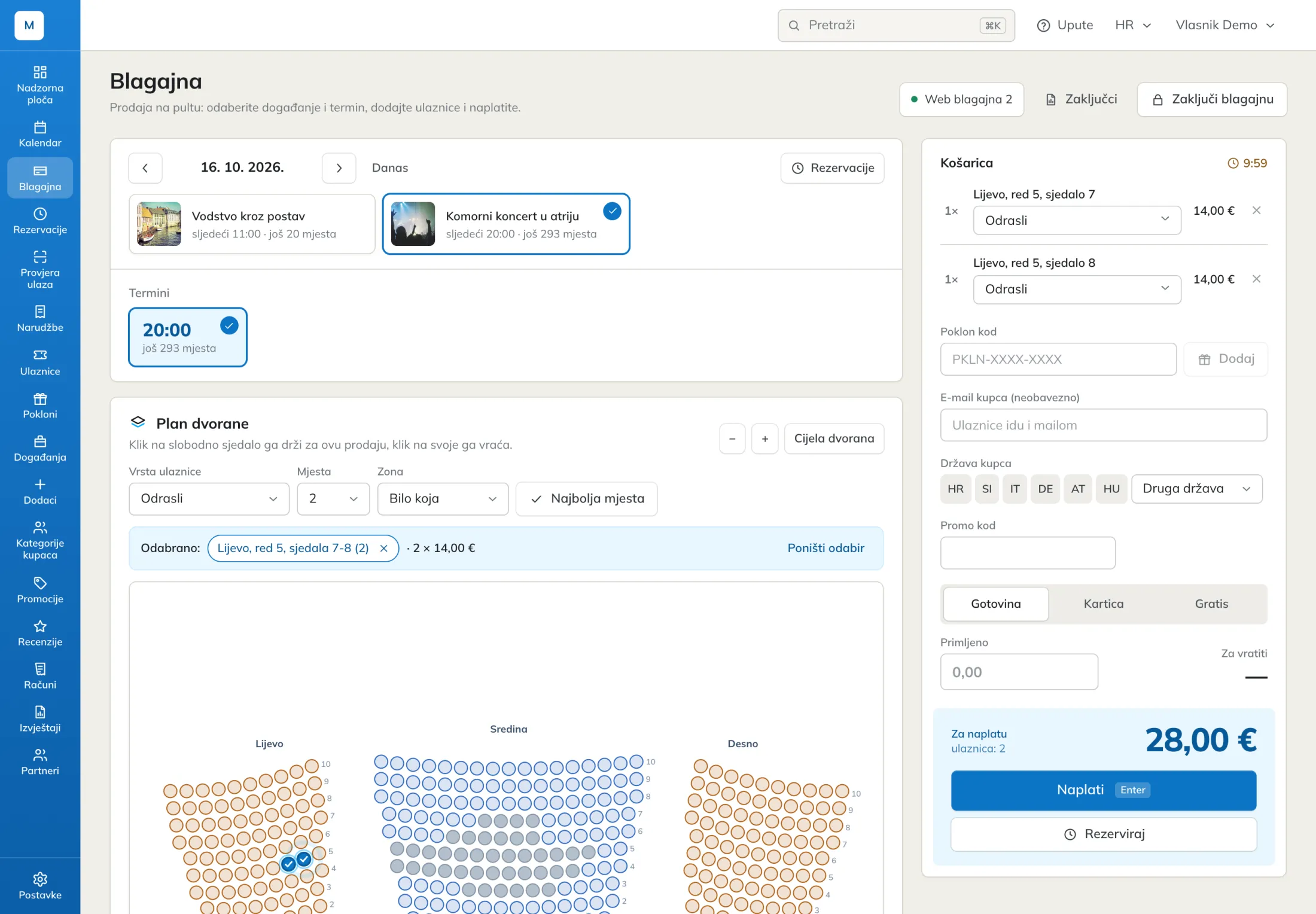Open Promocije tag page
1316x914 pixels.
pos(40,590)
